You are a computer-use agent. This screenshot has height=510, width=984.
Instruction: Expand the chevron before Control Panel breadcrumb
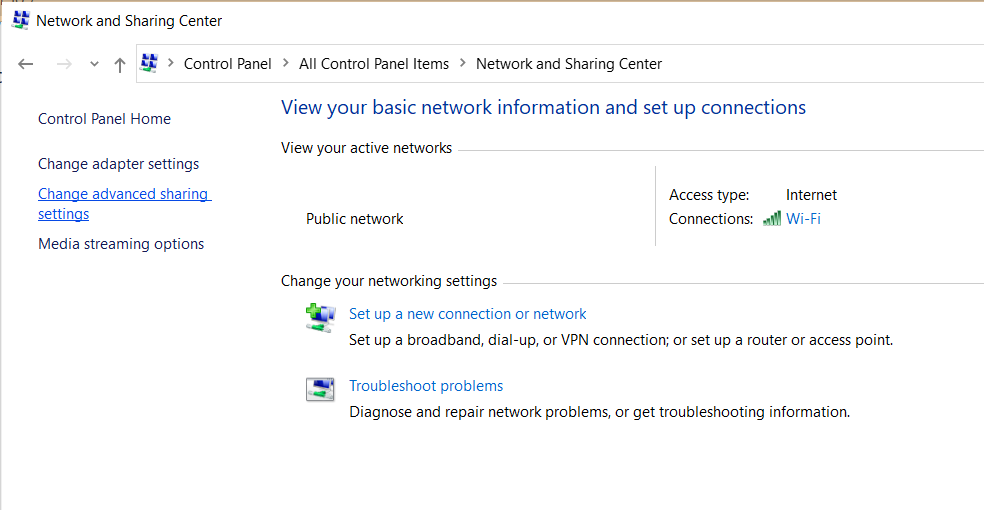pos(171,64)
